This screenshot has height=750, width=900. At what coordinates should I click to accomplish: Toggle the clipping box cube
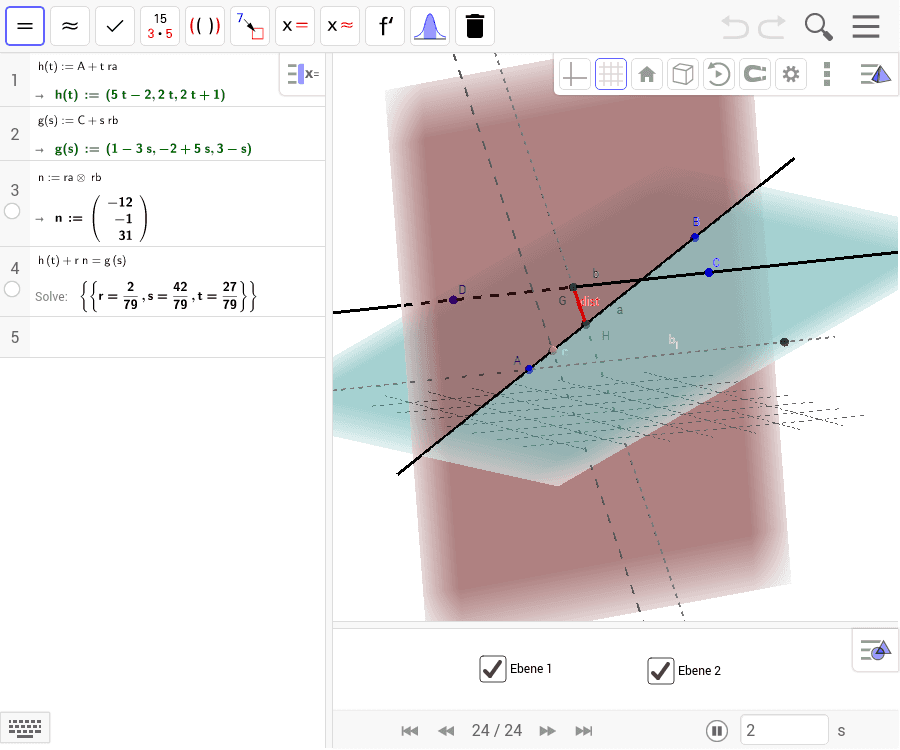pyautogui.click(x=682, y=74)
